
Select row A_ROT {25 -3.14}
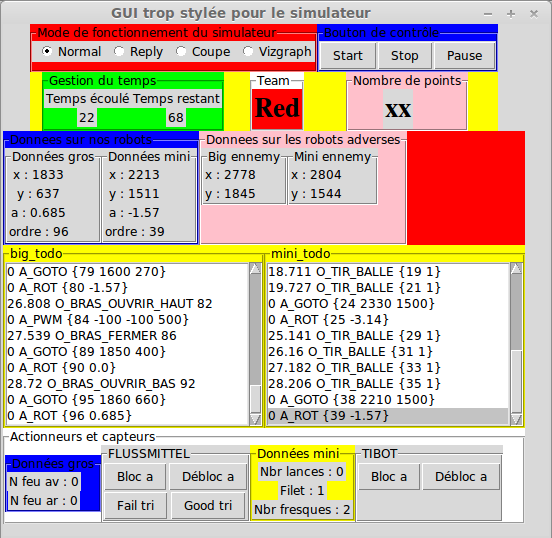[388, 320]
